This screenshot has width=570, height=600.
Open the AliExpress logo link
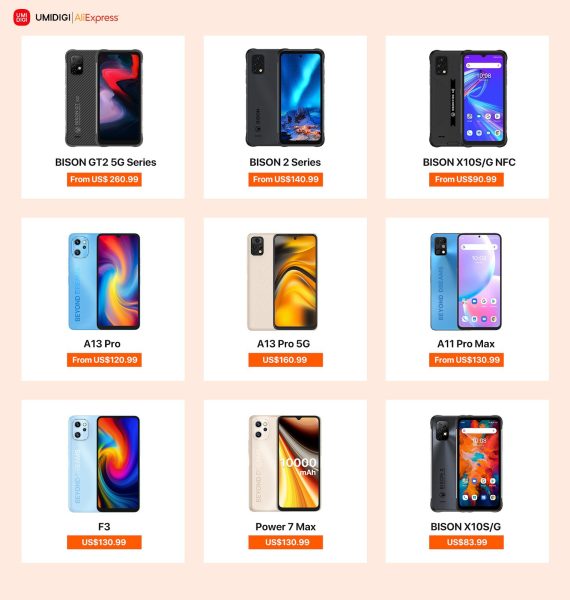click(x=96, y=18)
